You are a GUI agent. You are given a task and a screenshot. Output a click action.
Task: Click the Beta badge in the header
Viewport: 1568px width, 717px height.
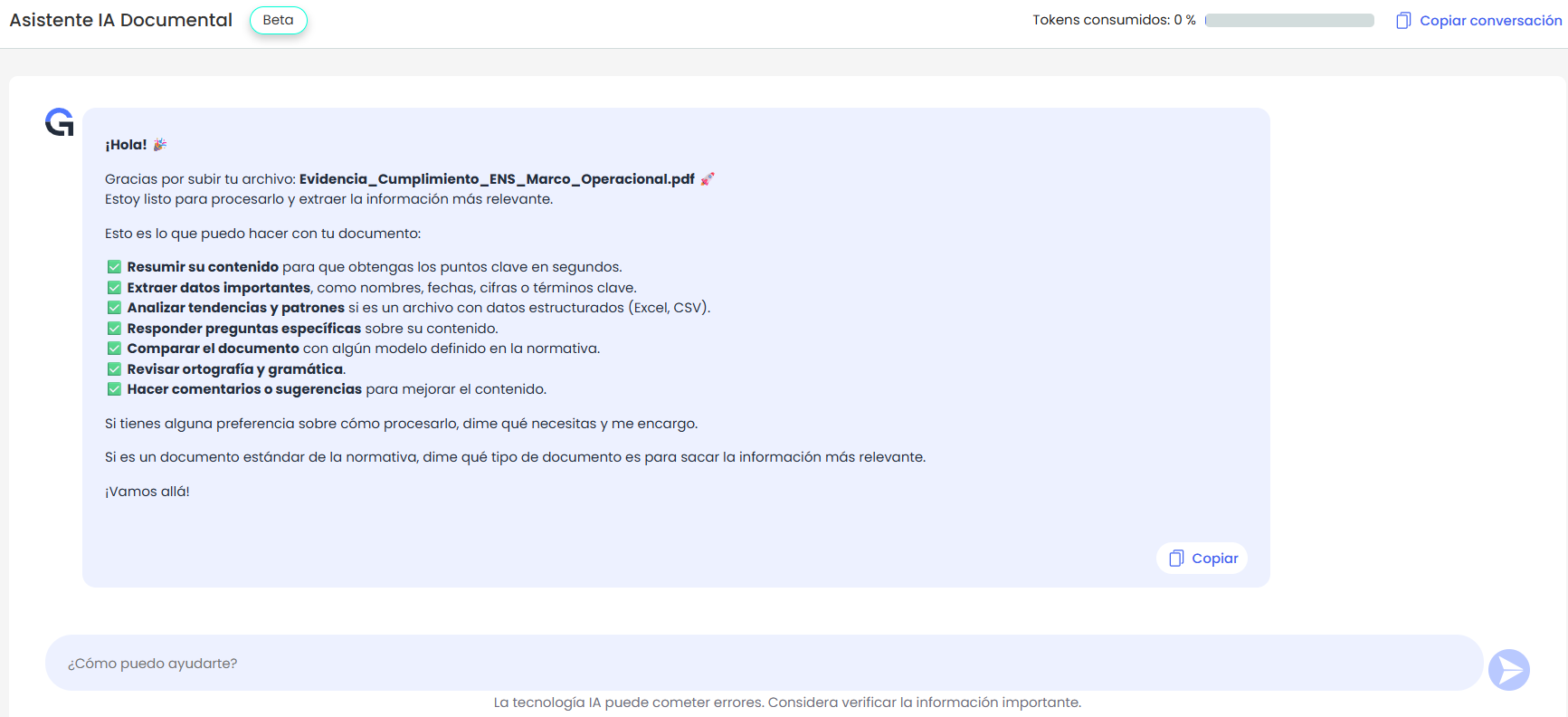point(279,20)
